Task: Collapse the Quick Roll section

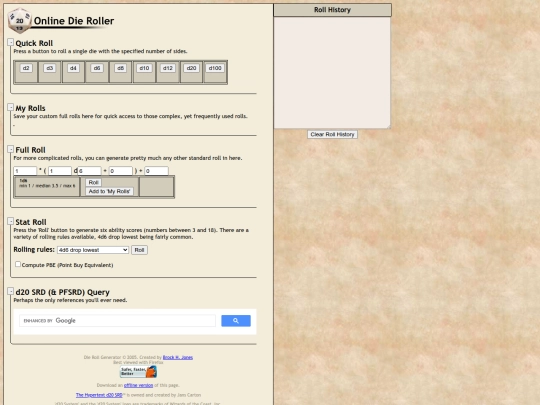Action: 11,42
